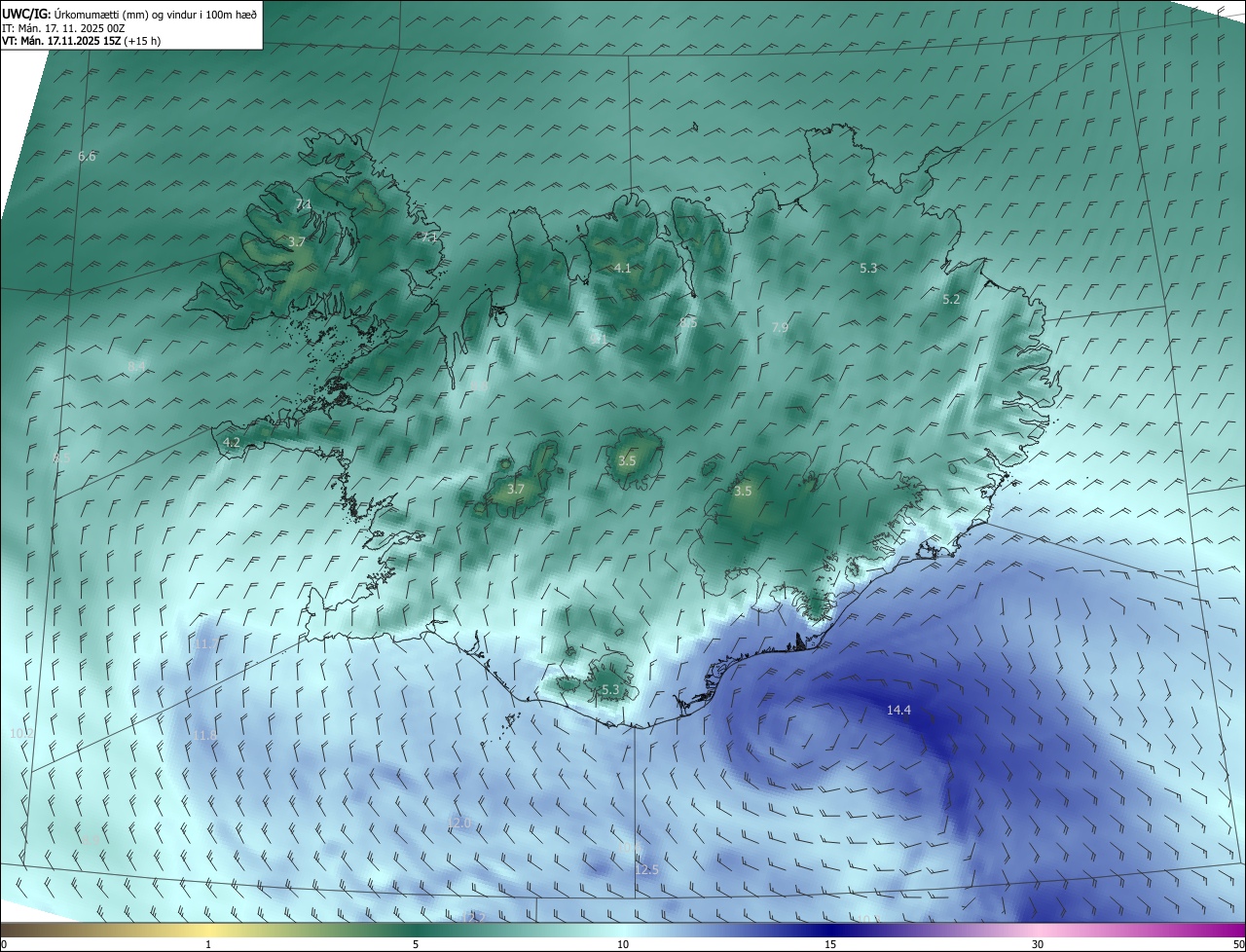Select the 3.7 label in the Westfjords
The image size is (1246, 952).
pos(297,241)
